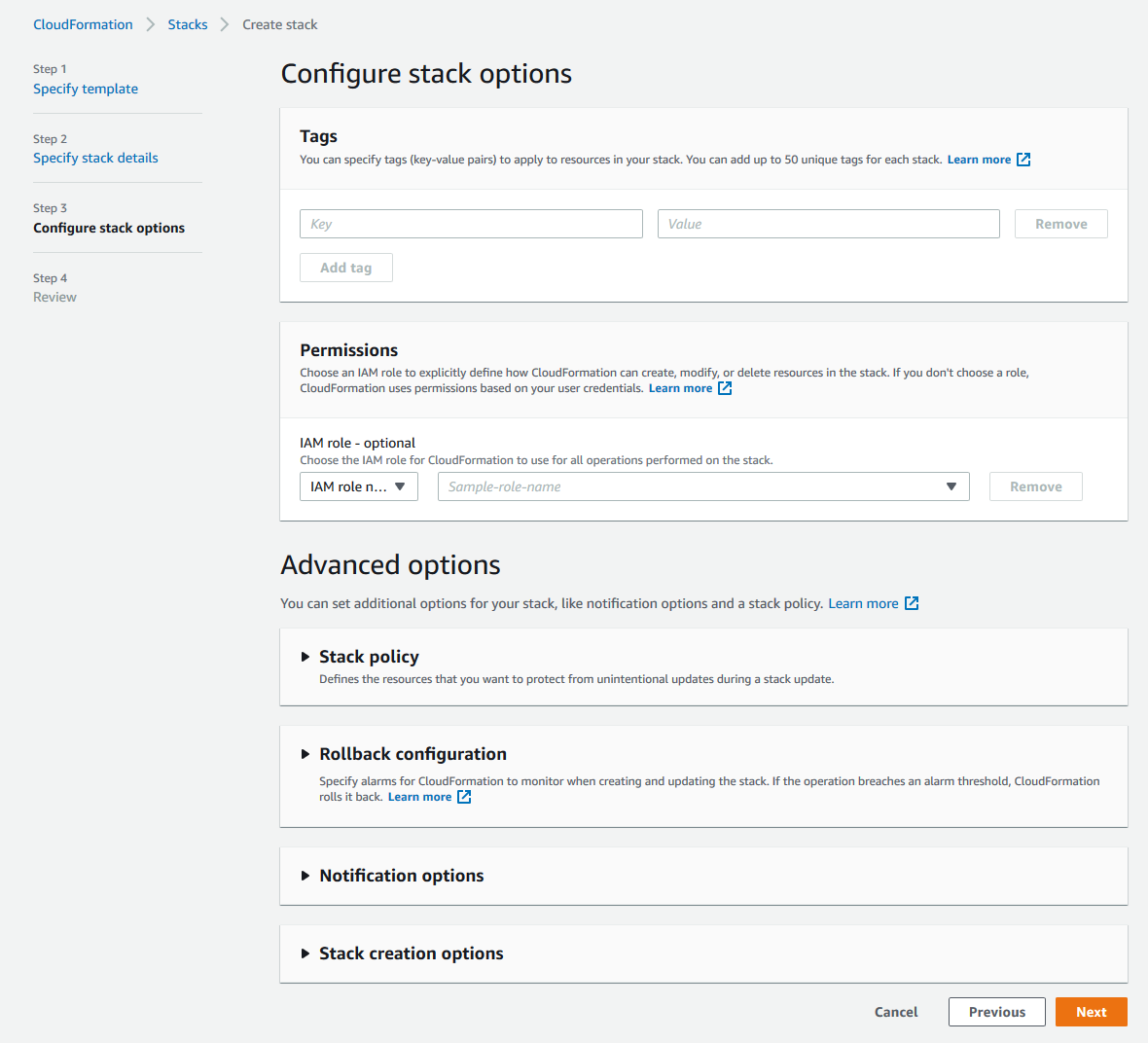Click 'Create stack' breadcrumb text
Viewport: 1148px width, 1043px height.
pos(280,24)
